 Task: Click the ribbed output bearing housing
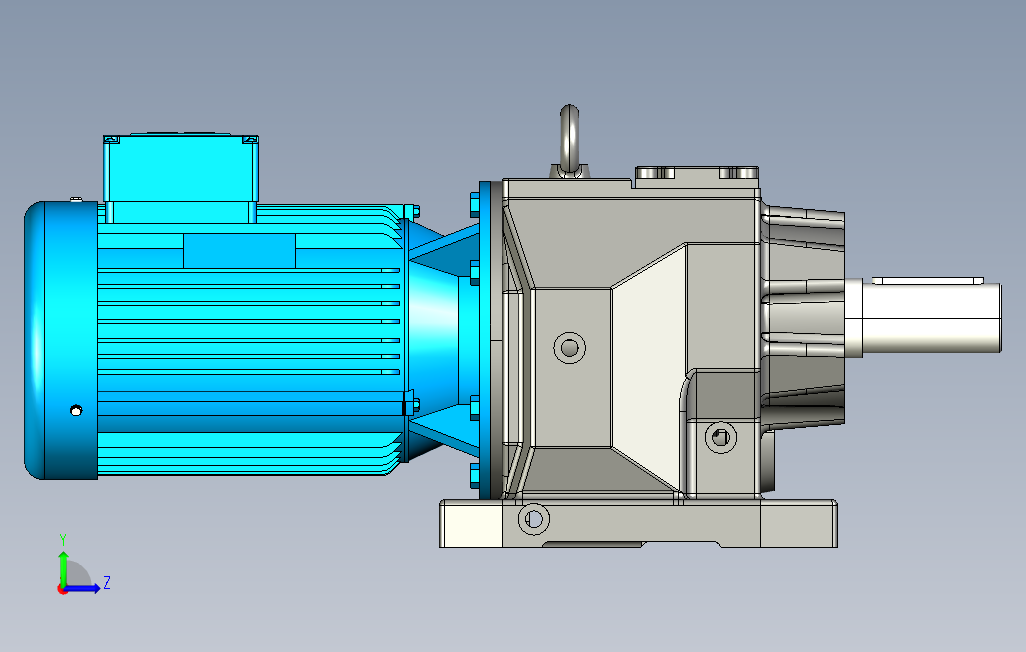pyautogui.click(x=803, y=317)
